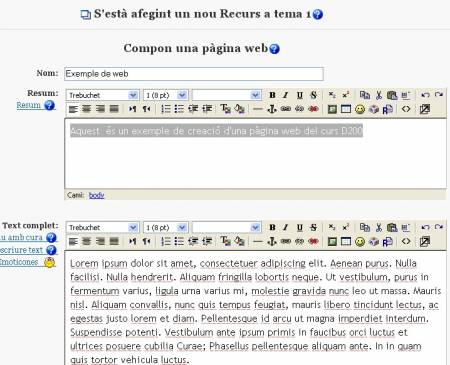Viewport: 450px width, 365px height.
Task: Toggle italic in the Text complet editor
Action: point(286,227)
